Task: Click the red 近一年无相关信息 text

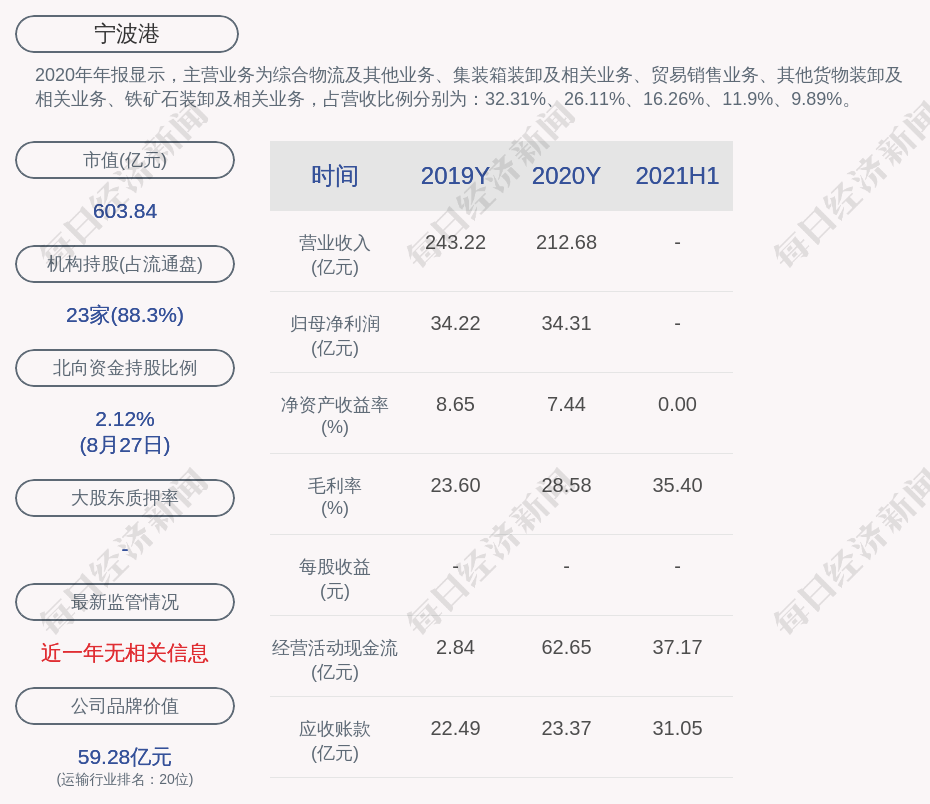Action: [125, 653]
